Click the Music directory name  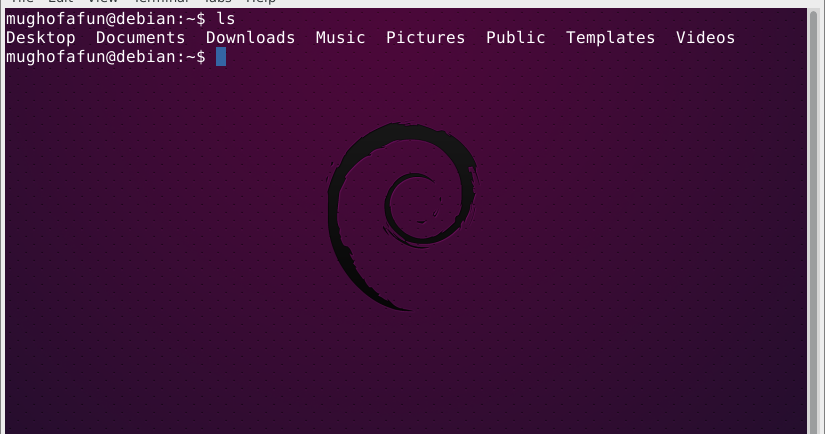click(x=340, y=38)
